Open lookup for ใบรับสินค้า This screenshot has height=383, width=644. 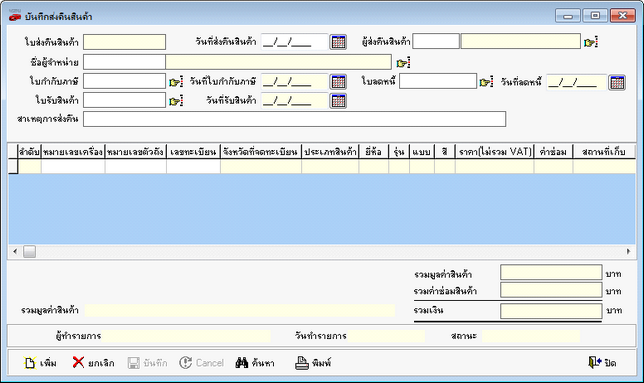point(176,101)
